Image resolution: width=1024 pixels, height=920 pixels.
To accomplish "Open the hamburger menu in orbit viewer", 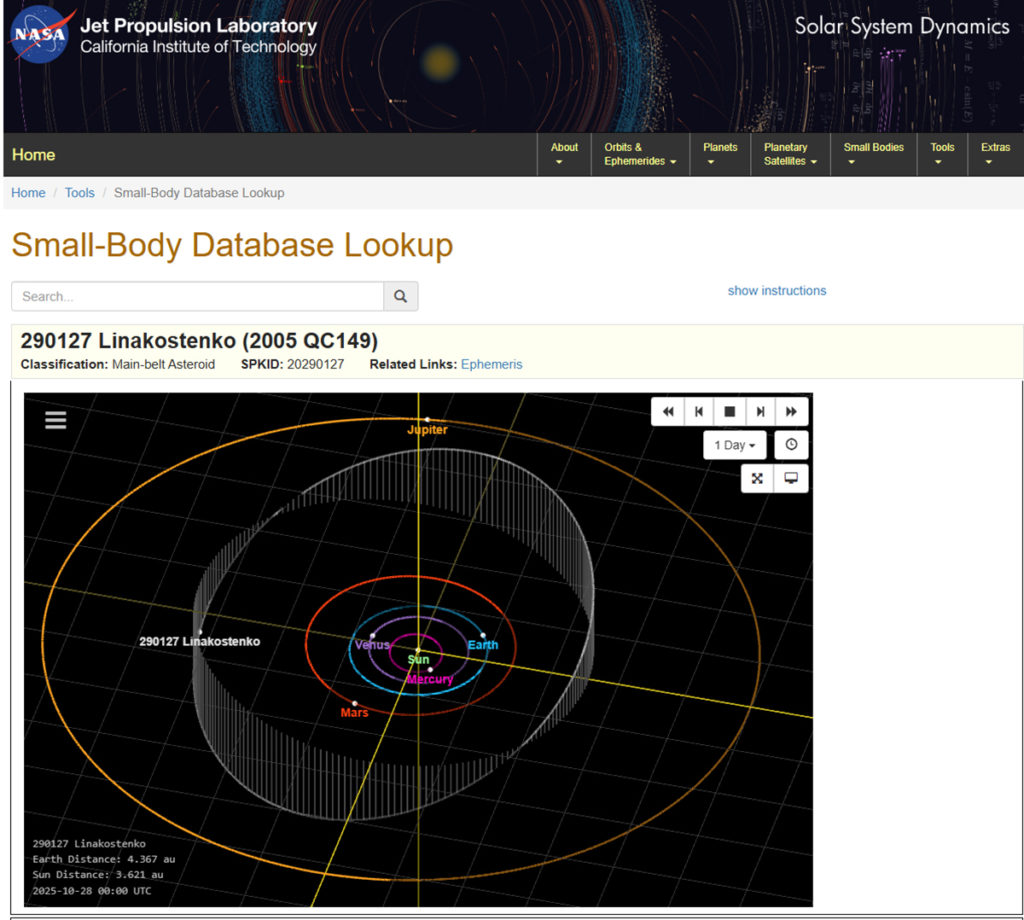I will [56, 420].
